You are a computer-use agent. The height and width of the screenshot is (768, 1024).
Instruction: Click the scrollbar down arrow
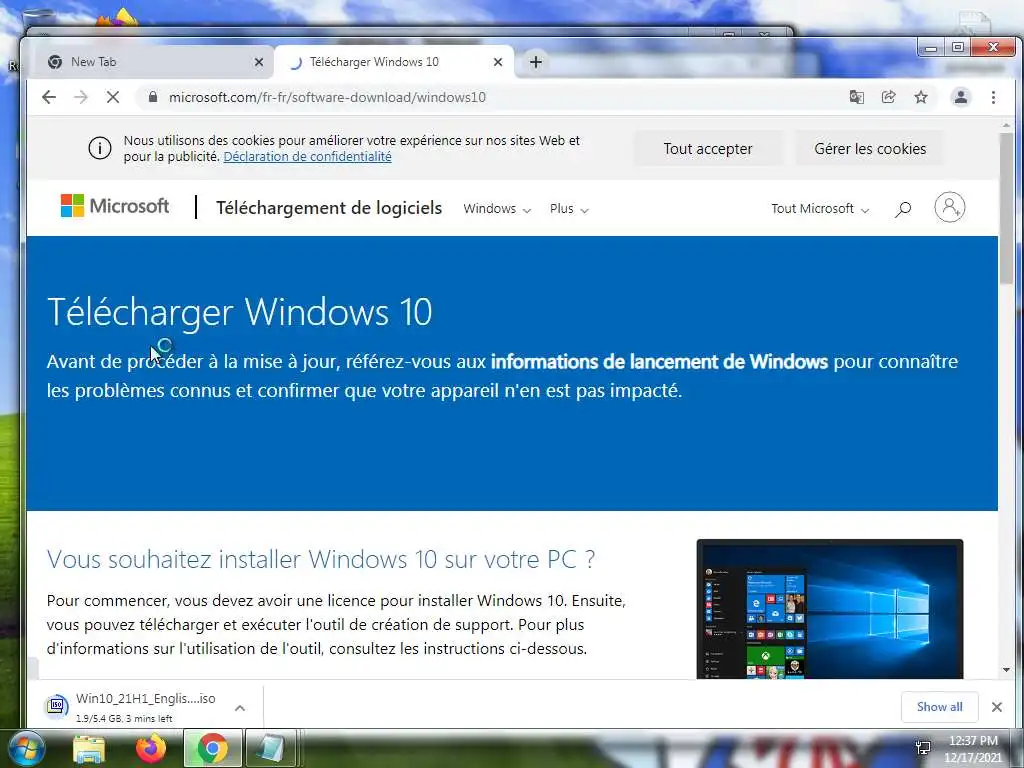point(1006,670)
